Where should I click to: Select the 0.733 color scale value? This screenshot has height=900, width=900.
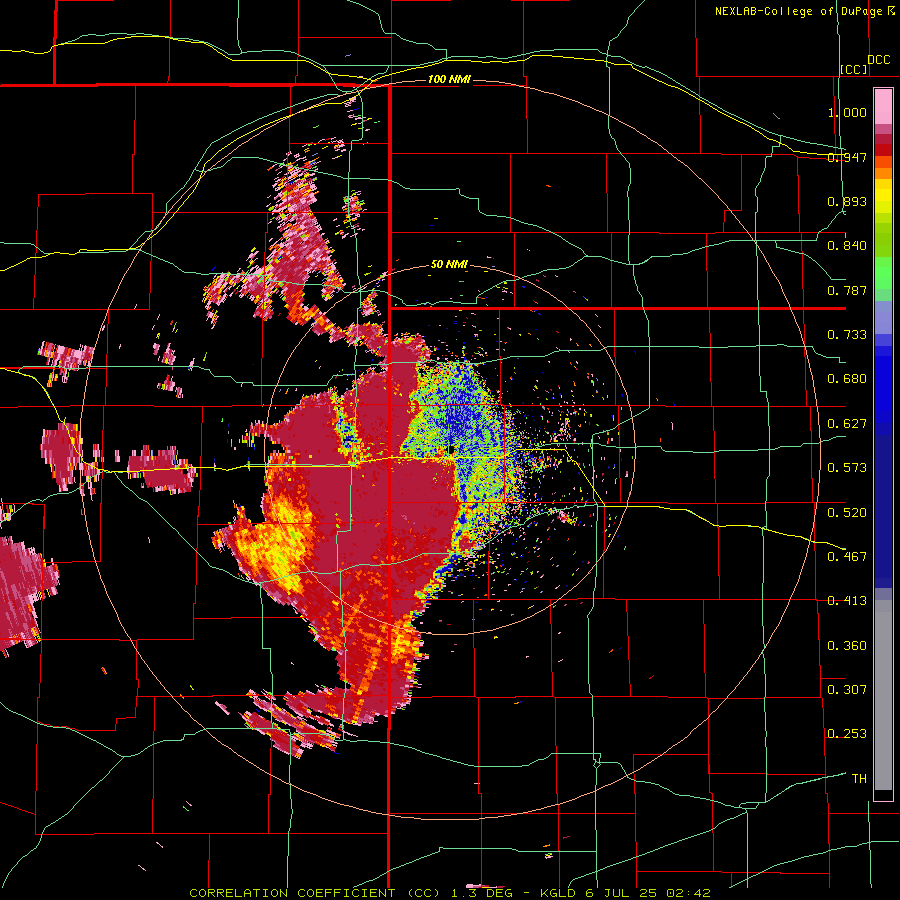coord(847,335)
